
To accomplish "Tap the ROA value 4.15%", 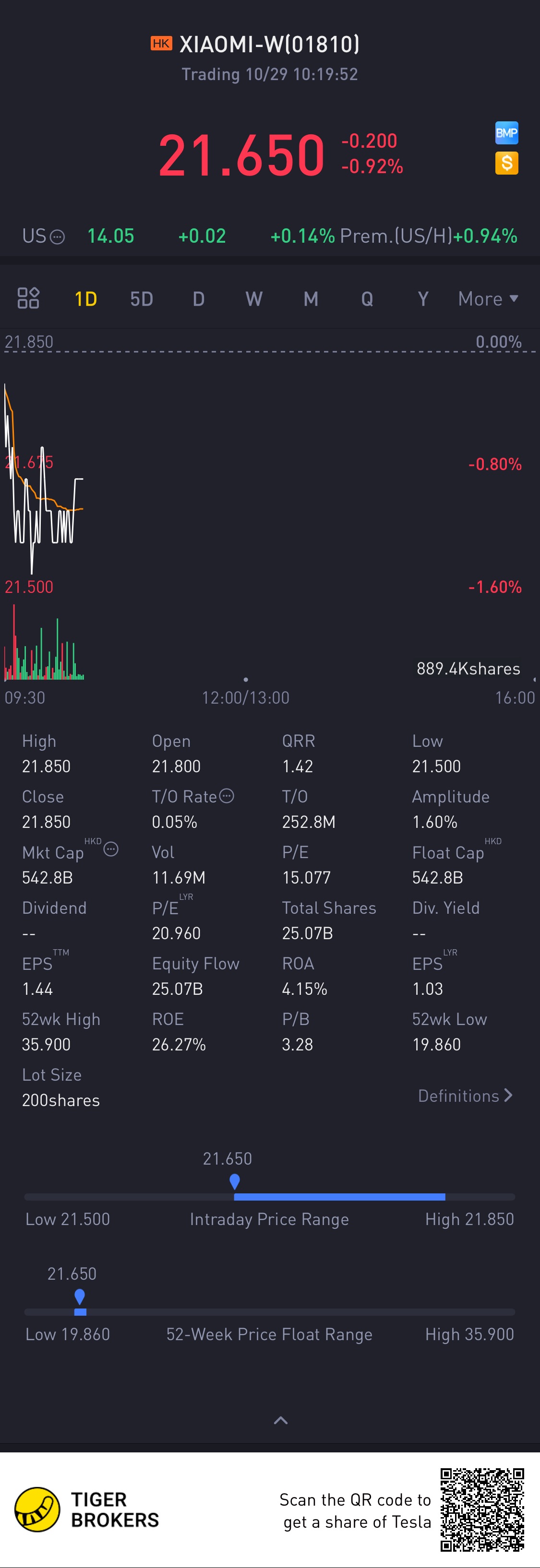I will (x=304, y=989).
